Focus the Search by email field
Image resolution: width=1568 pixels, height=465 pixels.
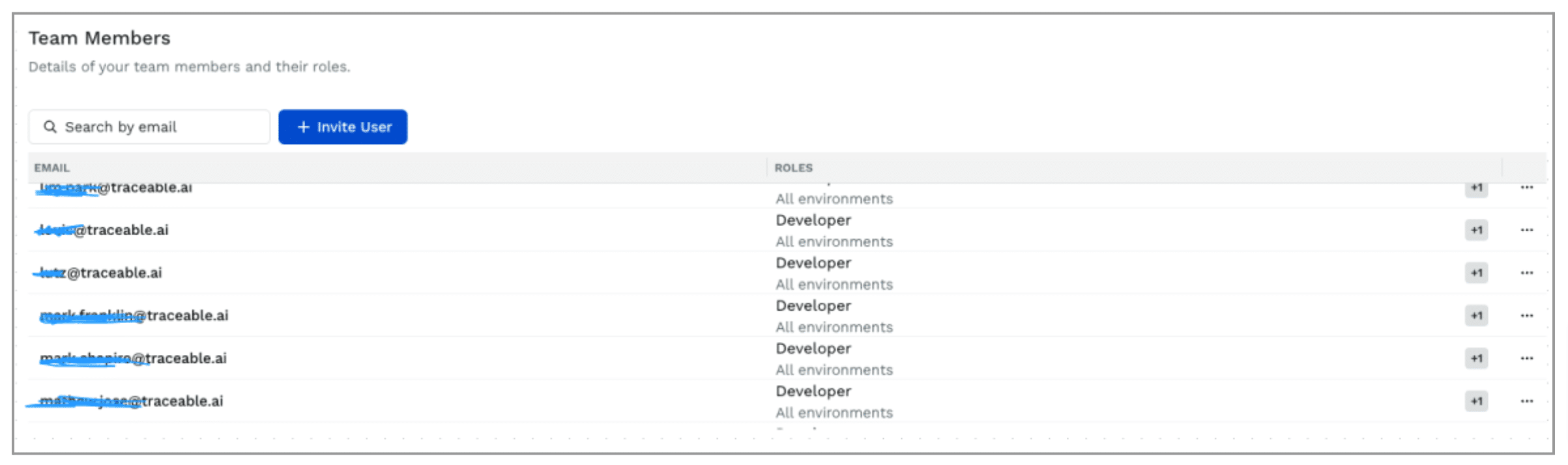click(156, 127)
